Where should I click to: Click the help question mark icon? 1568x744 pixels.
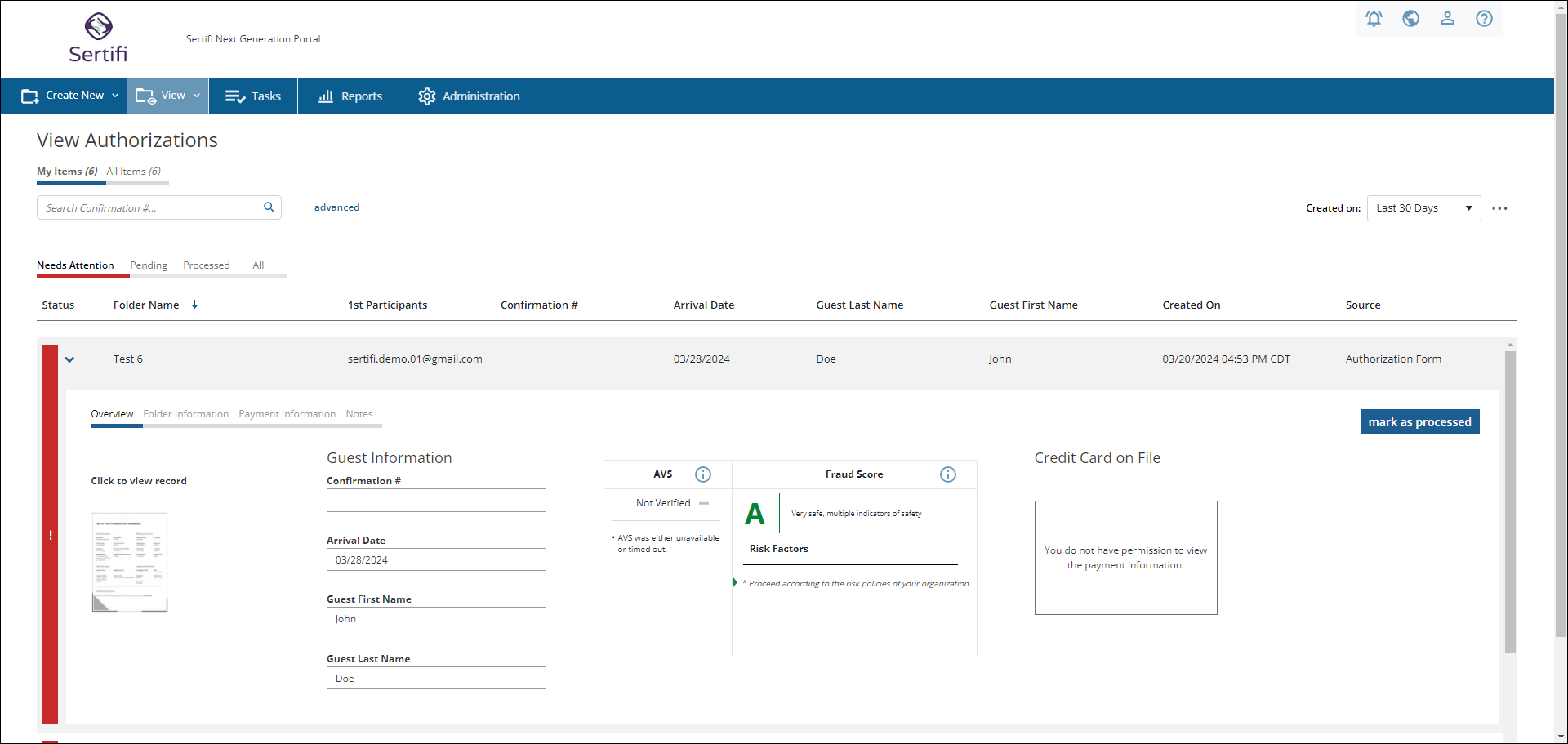click(1484, 18)
